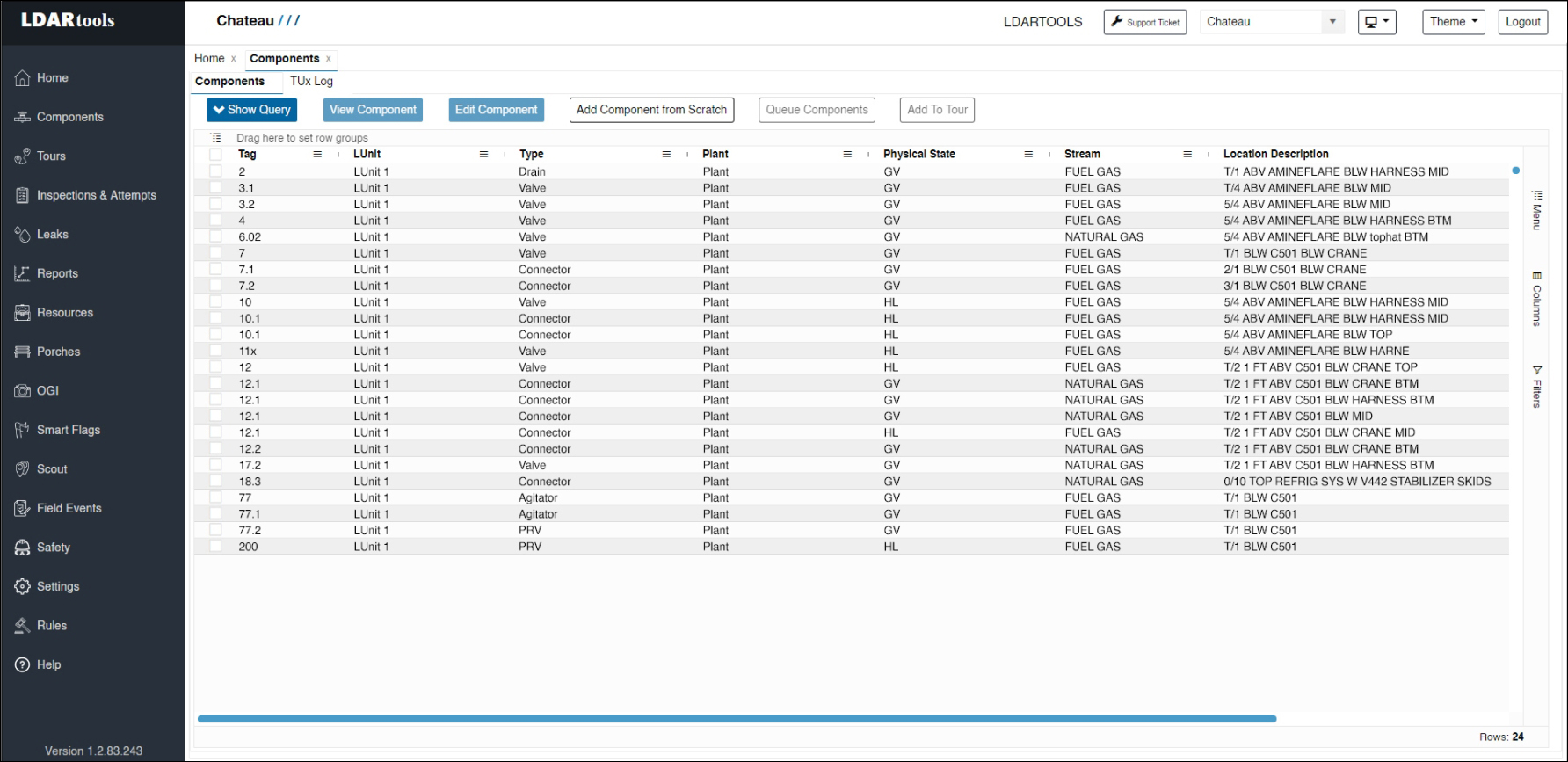Expand the Show Query dropdown

pos(251,110)
